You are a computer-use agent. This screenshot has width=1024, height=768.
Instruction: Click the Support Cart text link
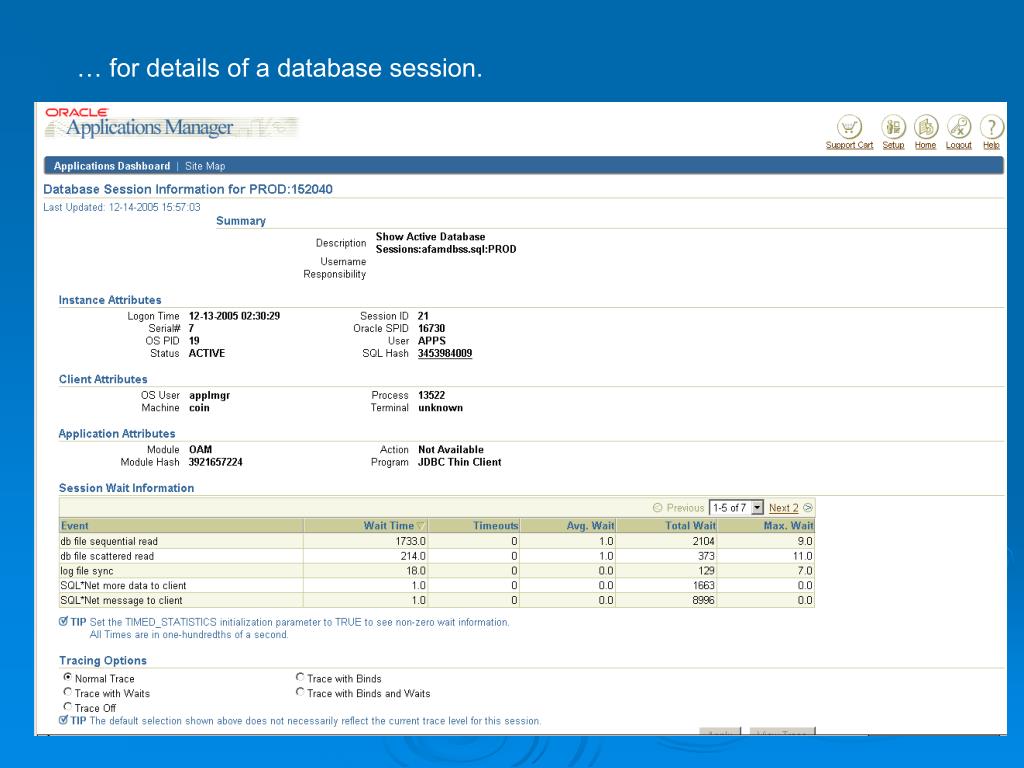[x=849, y=145]
